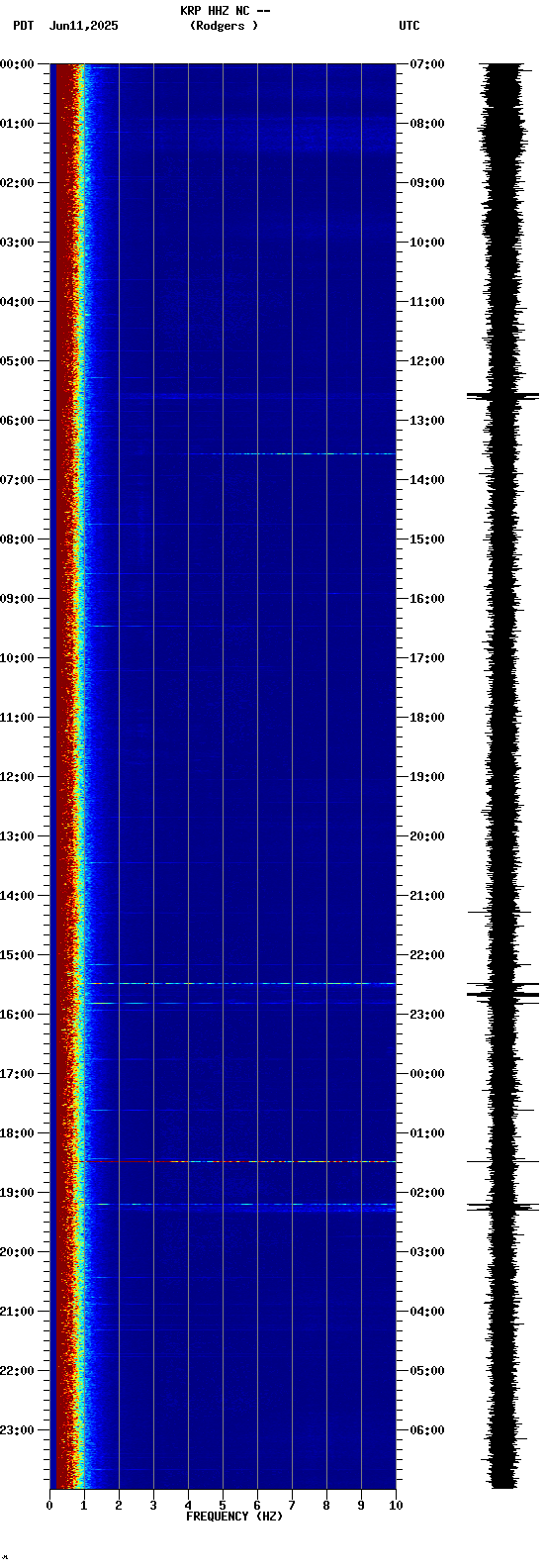Viewport: 546px width, 1568px height.
Task: Select the 08:00 label on the PDT axis
Action: (17, 539)
